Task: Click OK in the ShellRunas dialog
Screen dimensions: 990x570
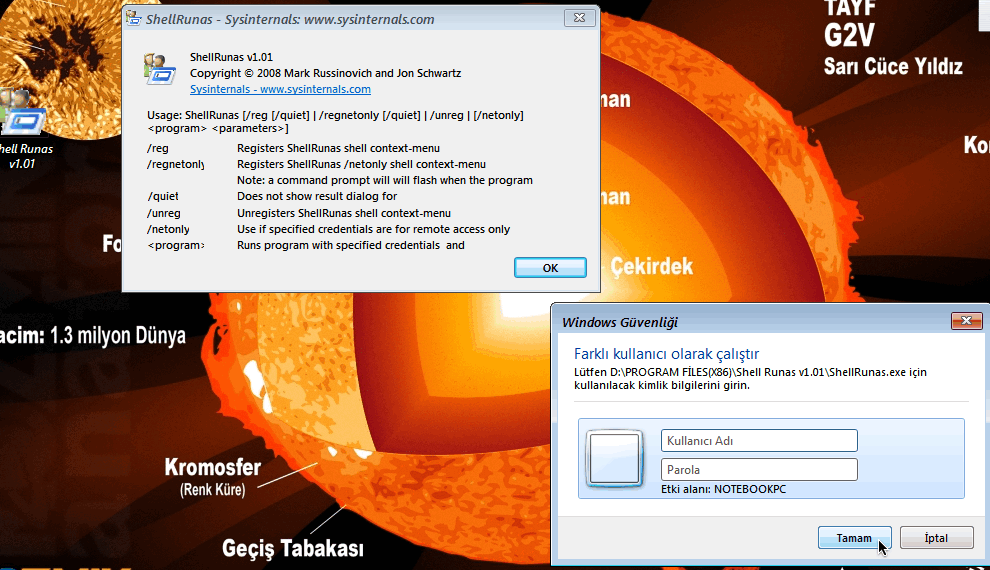Action: [x=550, y=268]
